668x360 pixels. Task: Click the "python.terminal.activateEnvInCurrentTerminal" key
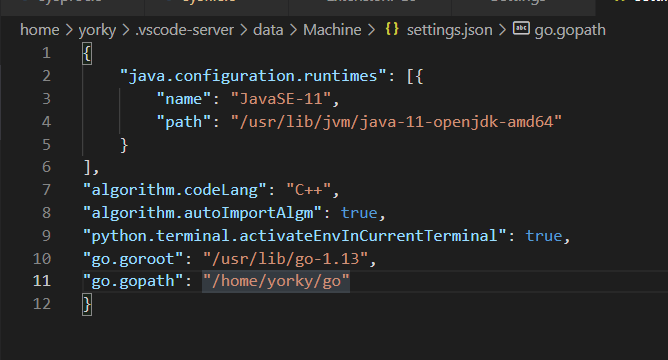(294, 236)
